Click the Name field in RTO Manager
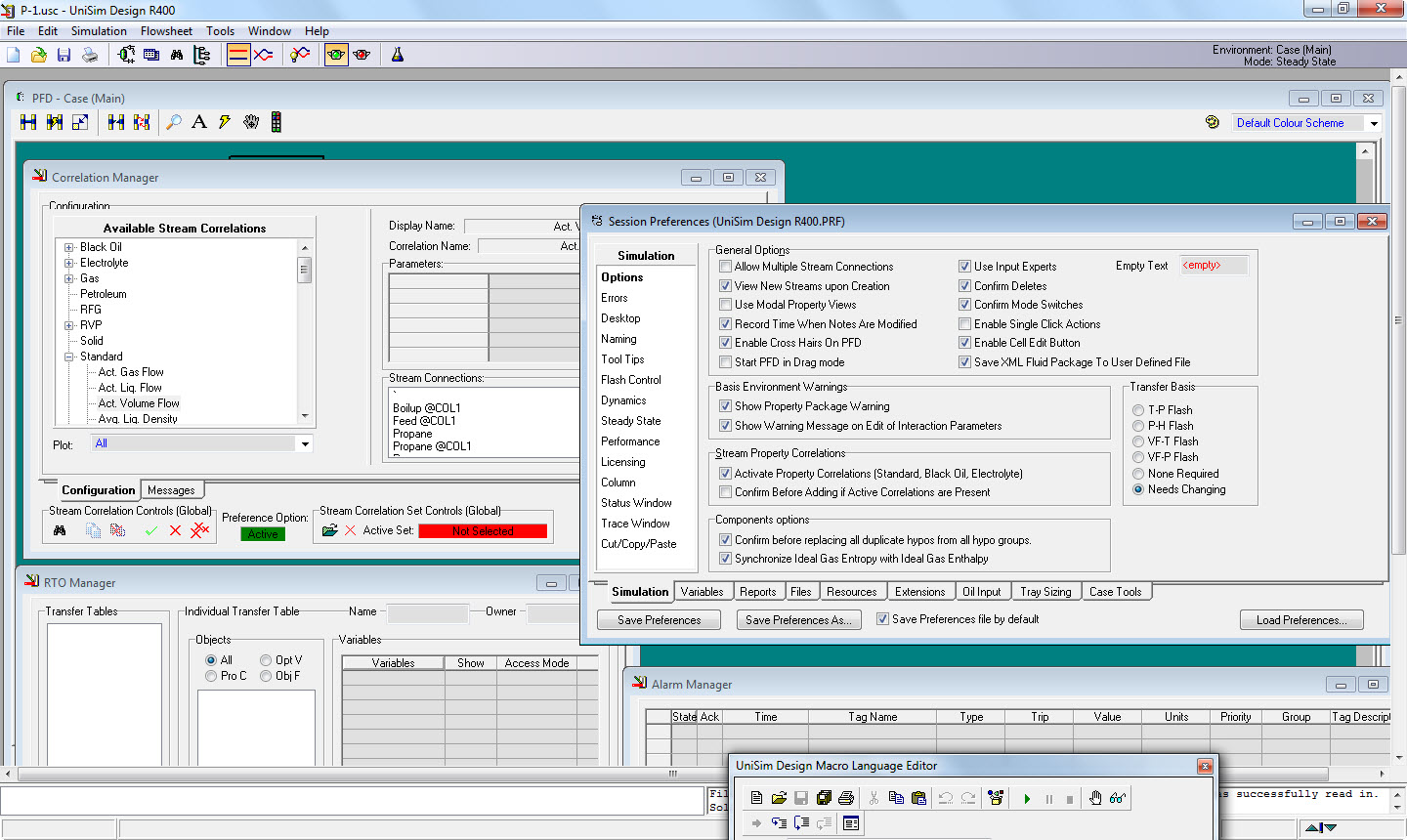The height and width of the screenshot is (840, 1407). (x=428, y=612)
